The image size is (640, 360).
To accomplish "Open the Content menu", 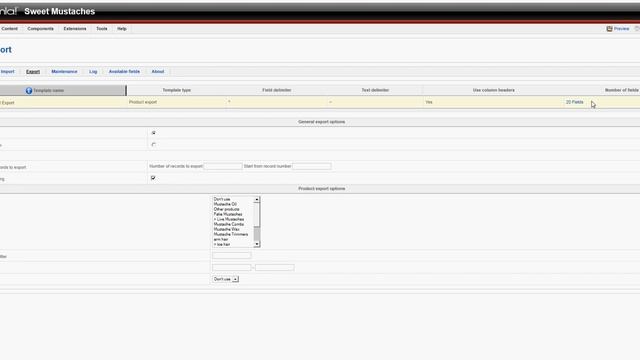I will (x=9, y=29).
